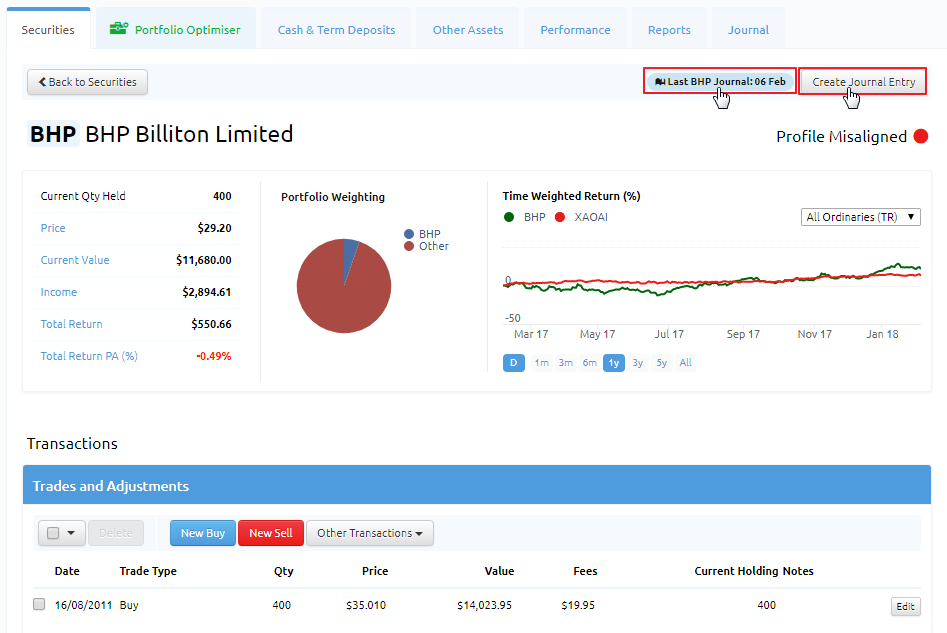
Task: Open the Cash & Term Deposits tab
Action: pyautogui.click(x=336, y=30)
